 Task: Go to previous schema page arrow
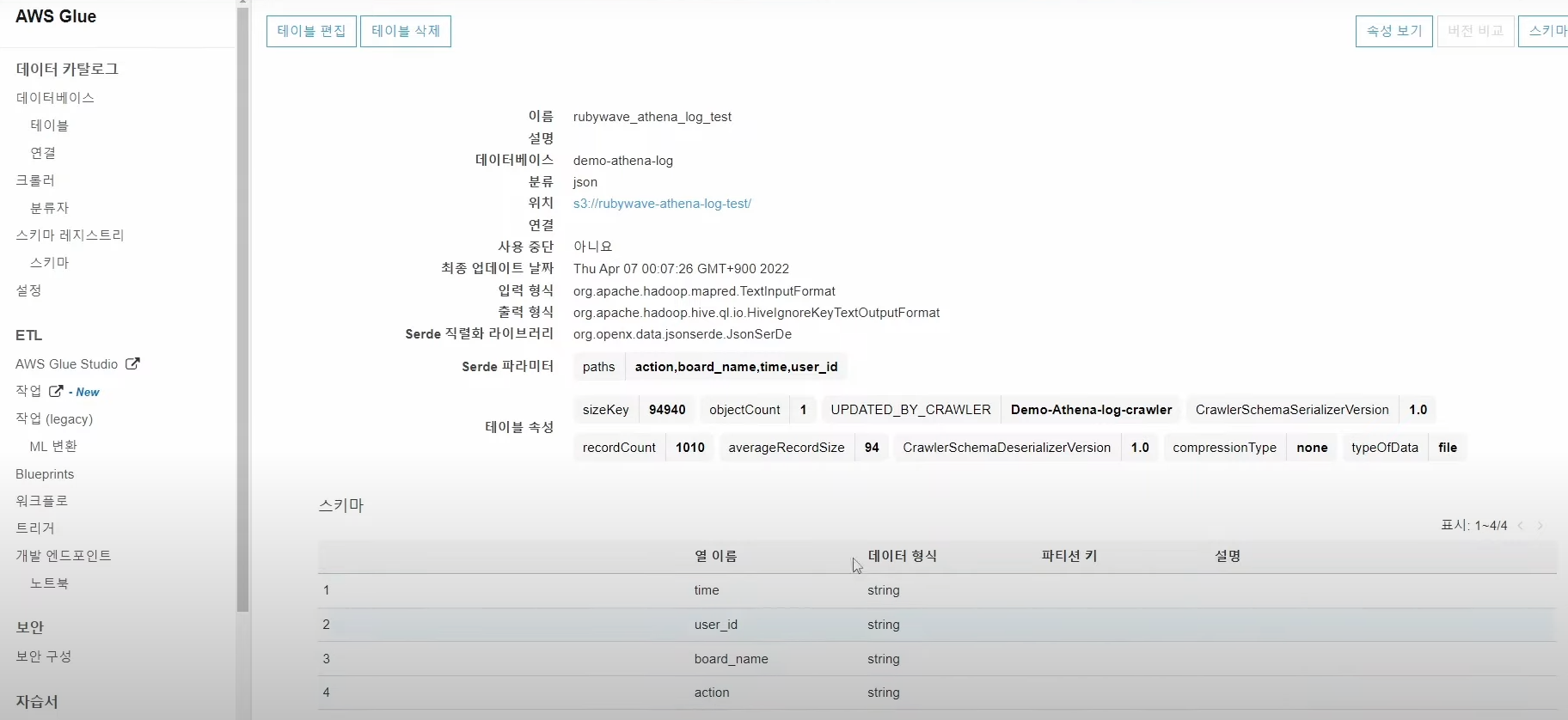(x=1521, y=526)
